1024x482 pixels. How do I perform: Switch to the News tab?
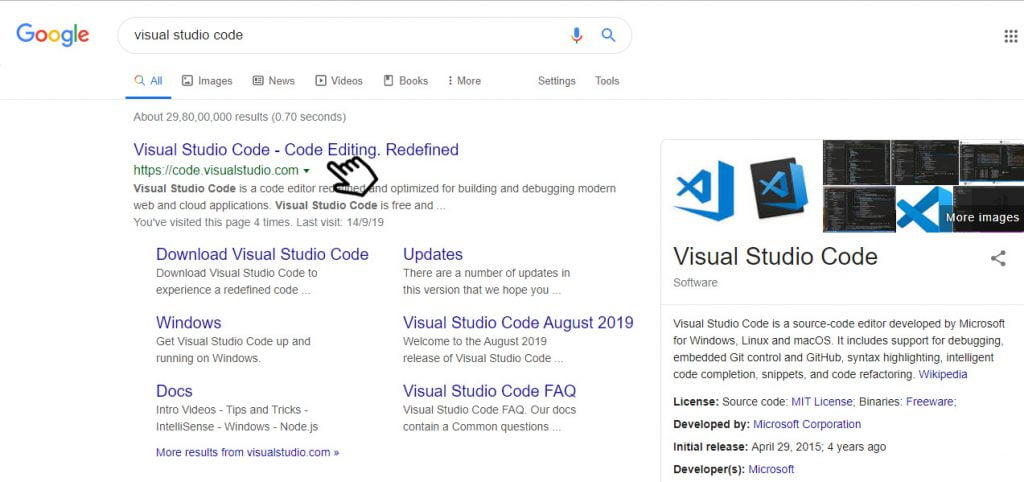pyautogui.click(x=273, y=81)
